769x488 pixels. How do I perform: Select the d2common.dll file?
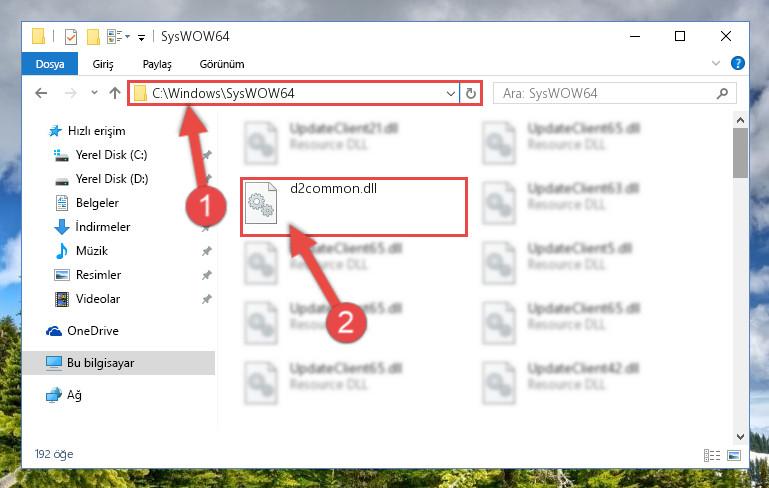[353, 207]
